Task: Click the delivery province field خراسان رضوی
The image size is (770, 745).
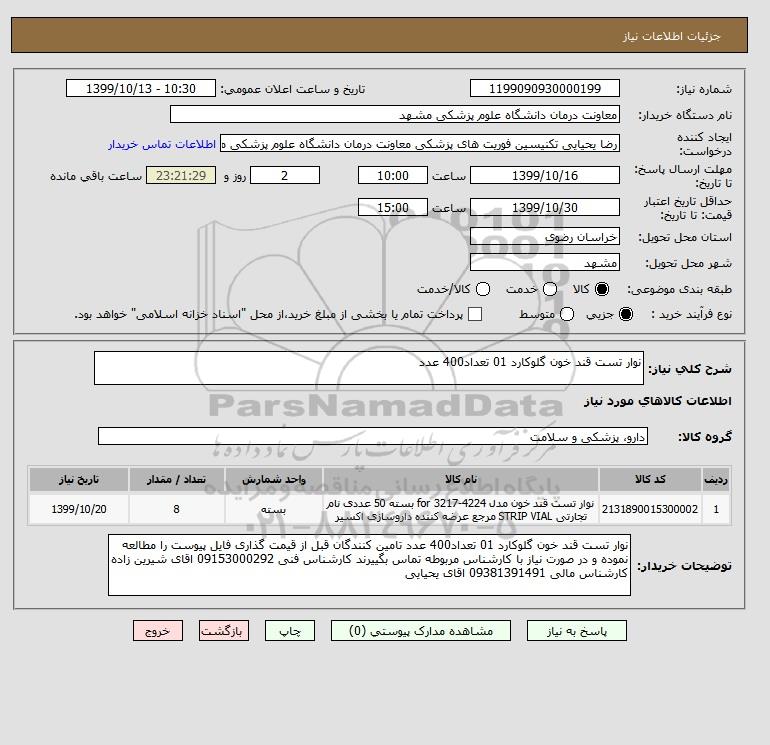Action: [545, 237]
